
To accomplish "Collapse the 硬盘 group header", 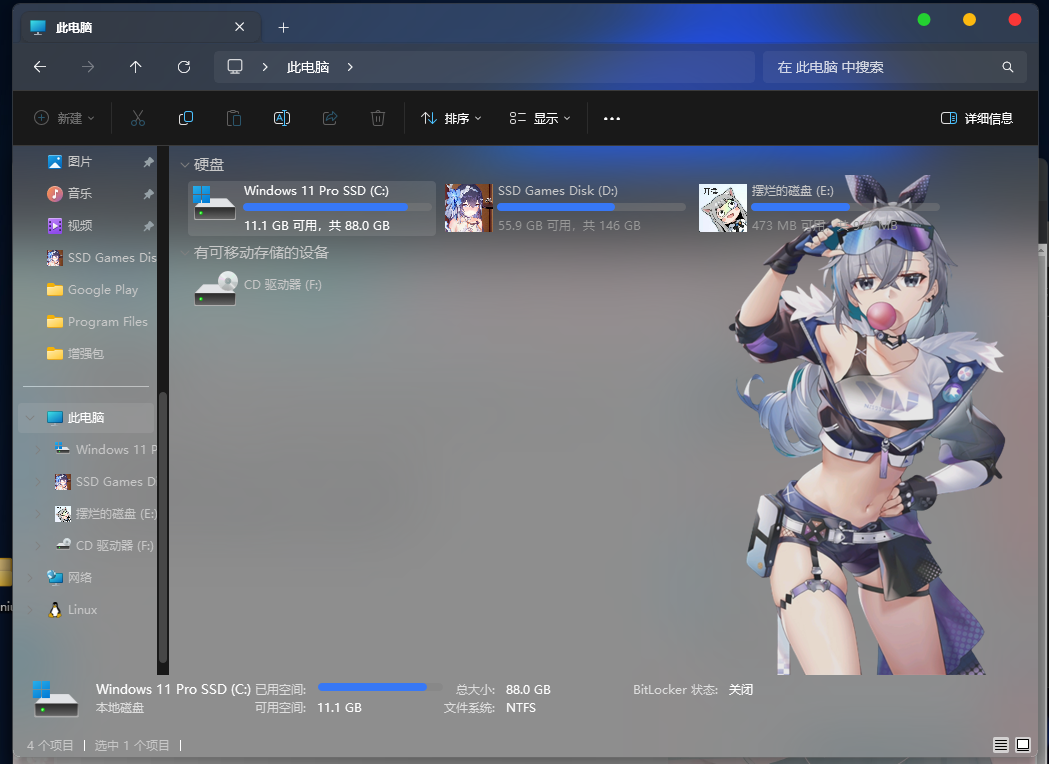I will [x=185, y=164].
